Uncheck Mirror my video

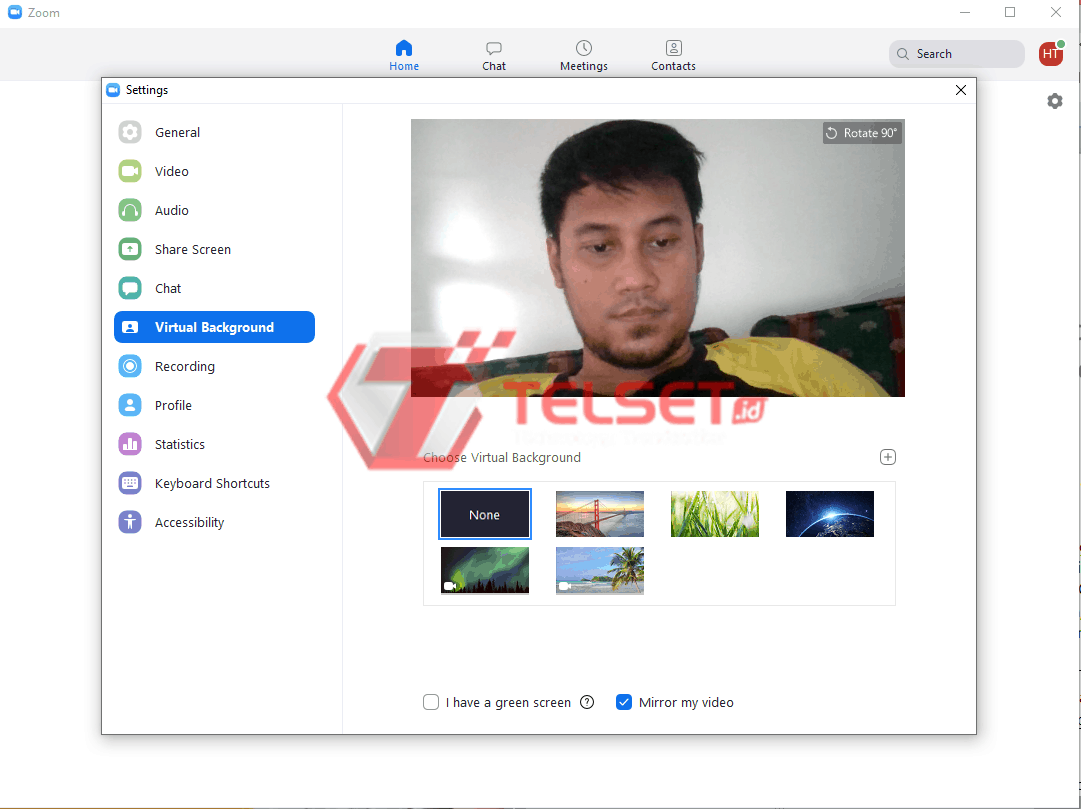[624, 702]
